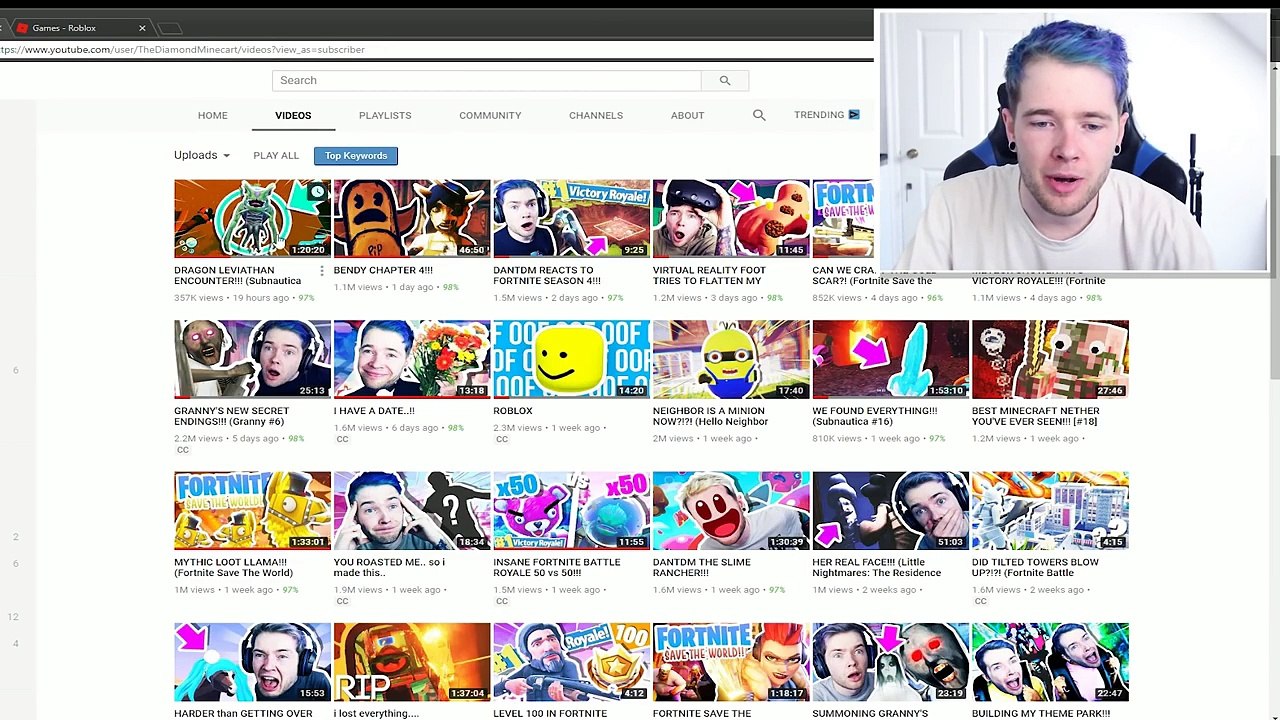This screenshot has height=720, width=1280.
Task: Click the Top Keywords button
Action: tap(356, 155)
